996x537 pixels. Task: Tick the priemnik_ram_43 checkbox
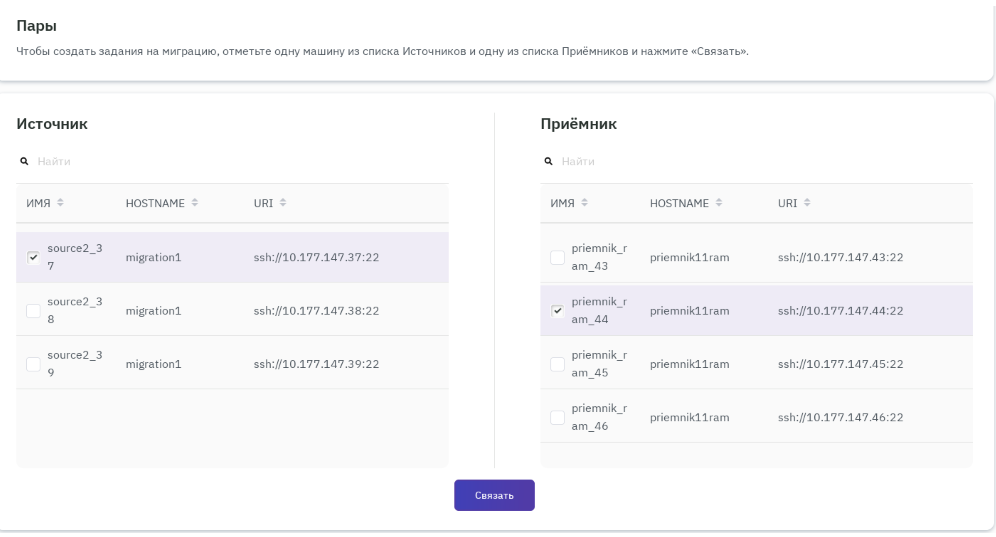coord(557,257)
